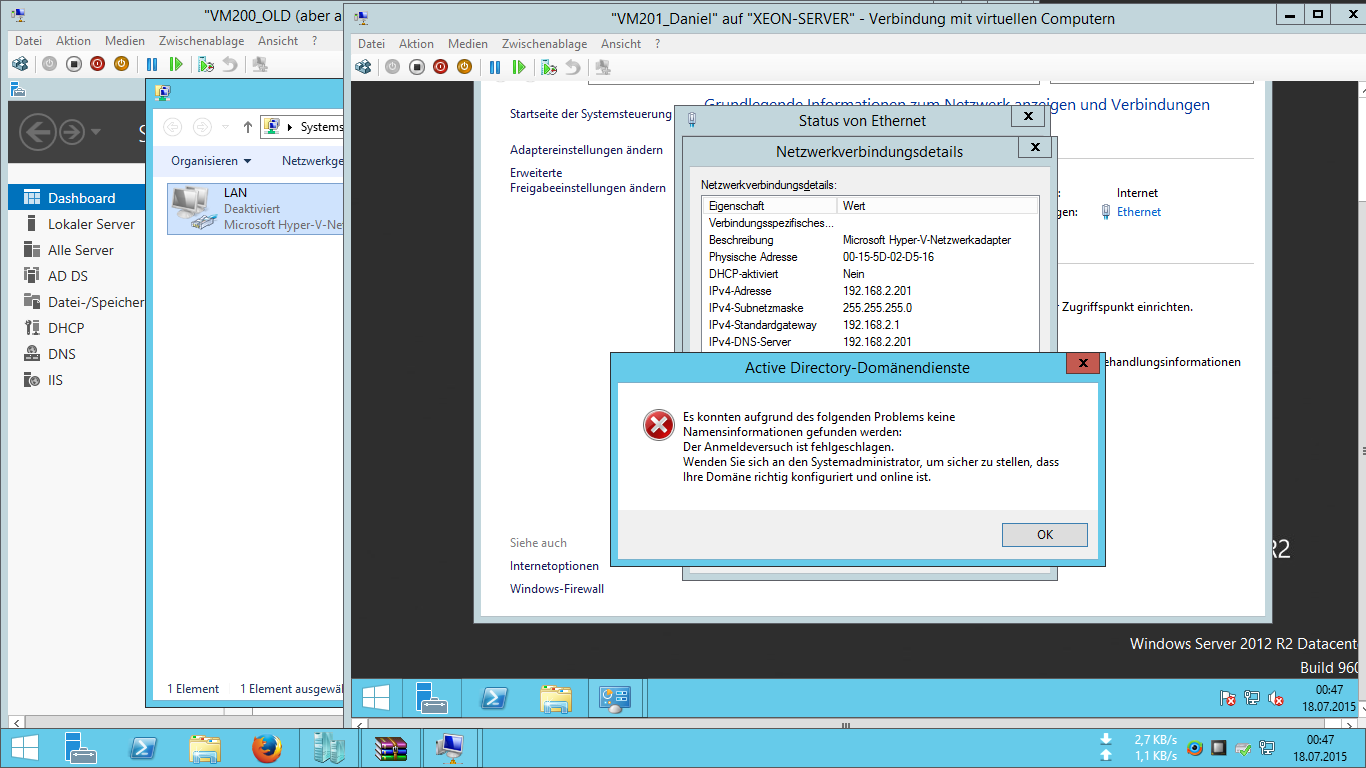Turn off VM201_Daniel with black stop icon
This screenshot has height=768, width=1366.
417,67
